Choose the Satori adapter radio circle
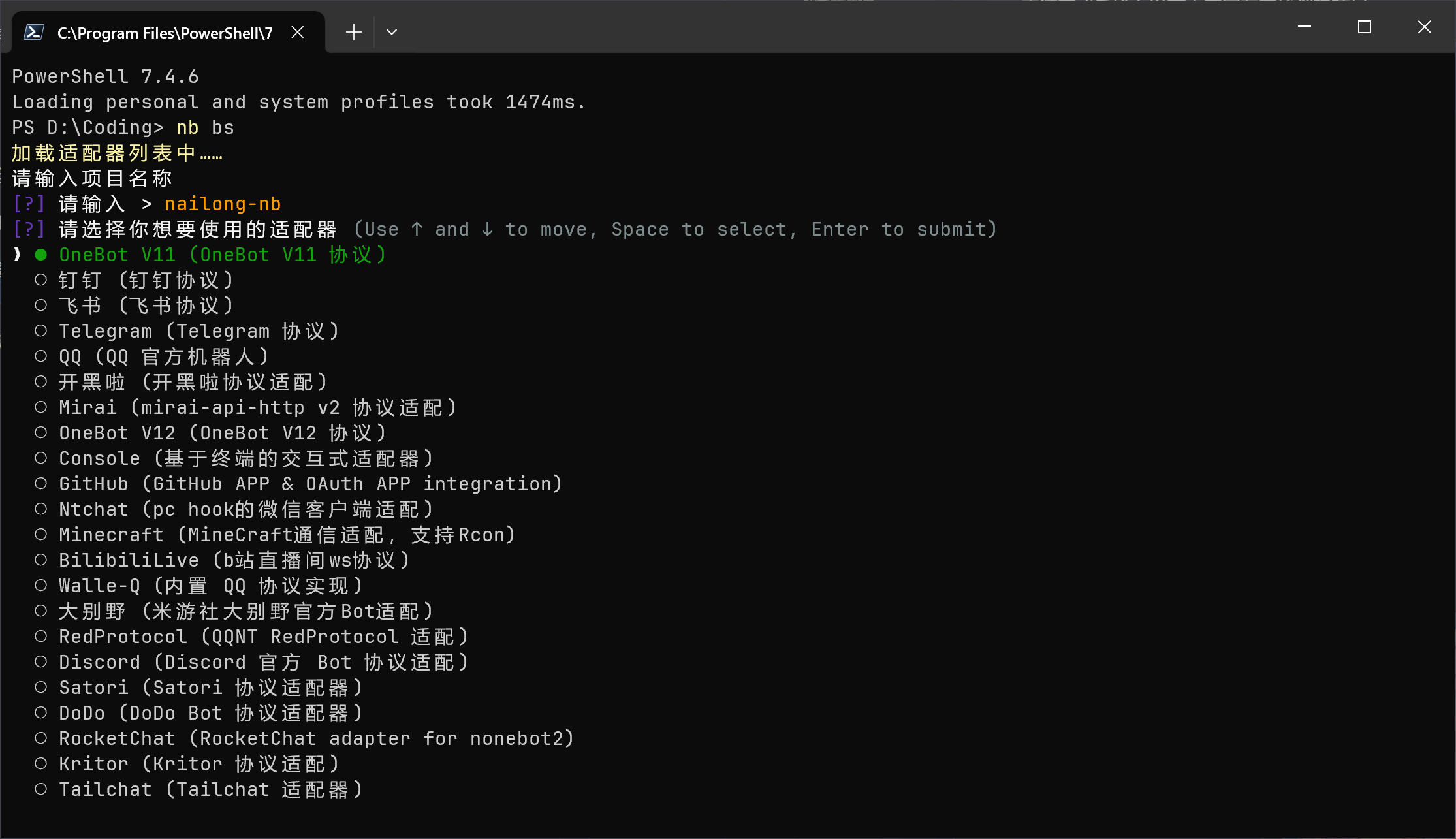The height and width of the screenshot is (839, 1456). pos(41,688)
